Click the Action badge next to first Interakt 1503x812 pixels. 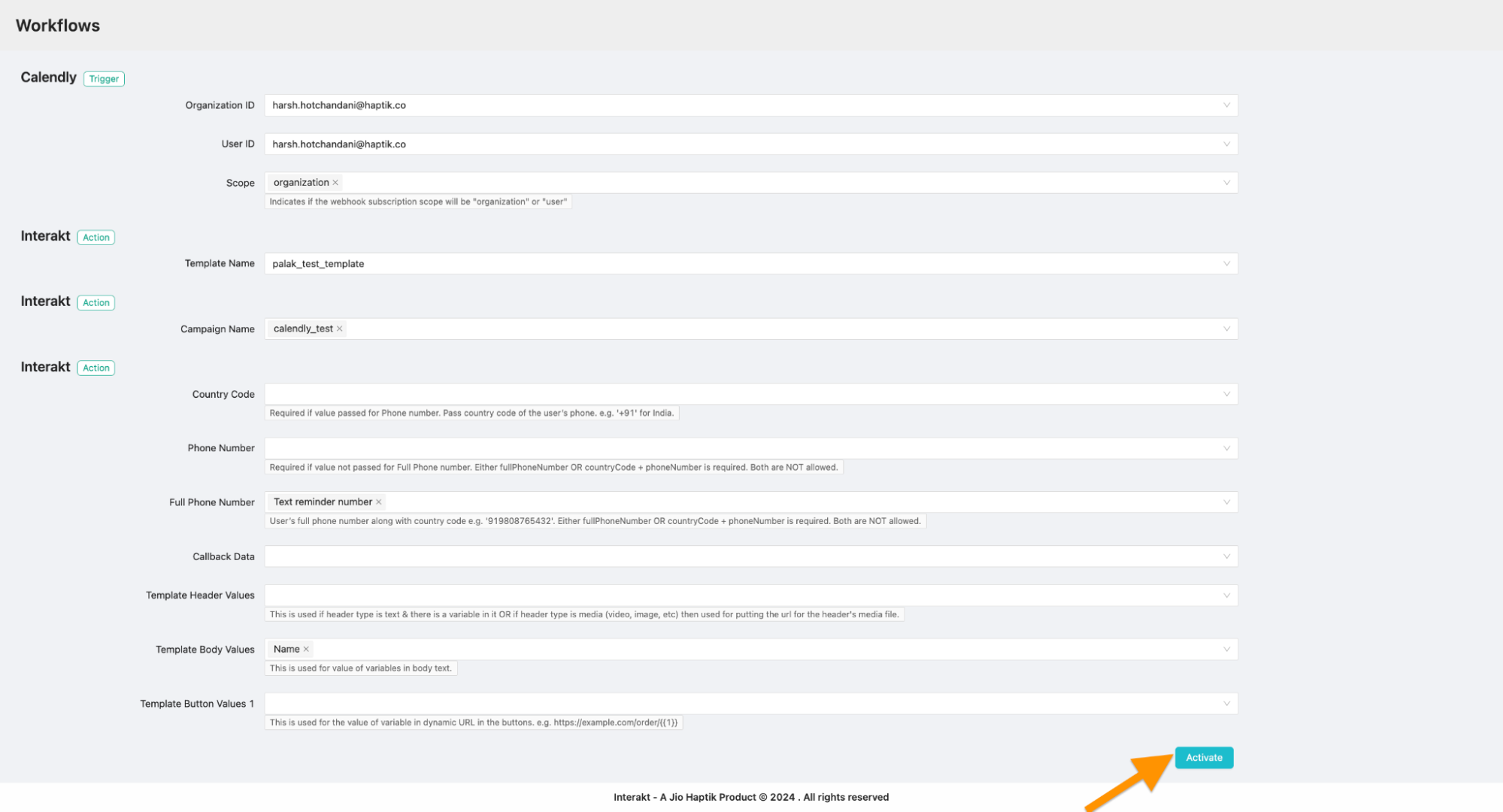click(x=95, y=237)
